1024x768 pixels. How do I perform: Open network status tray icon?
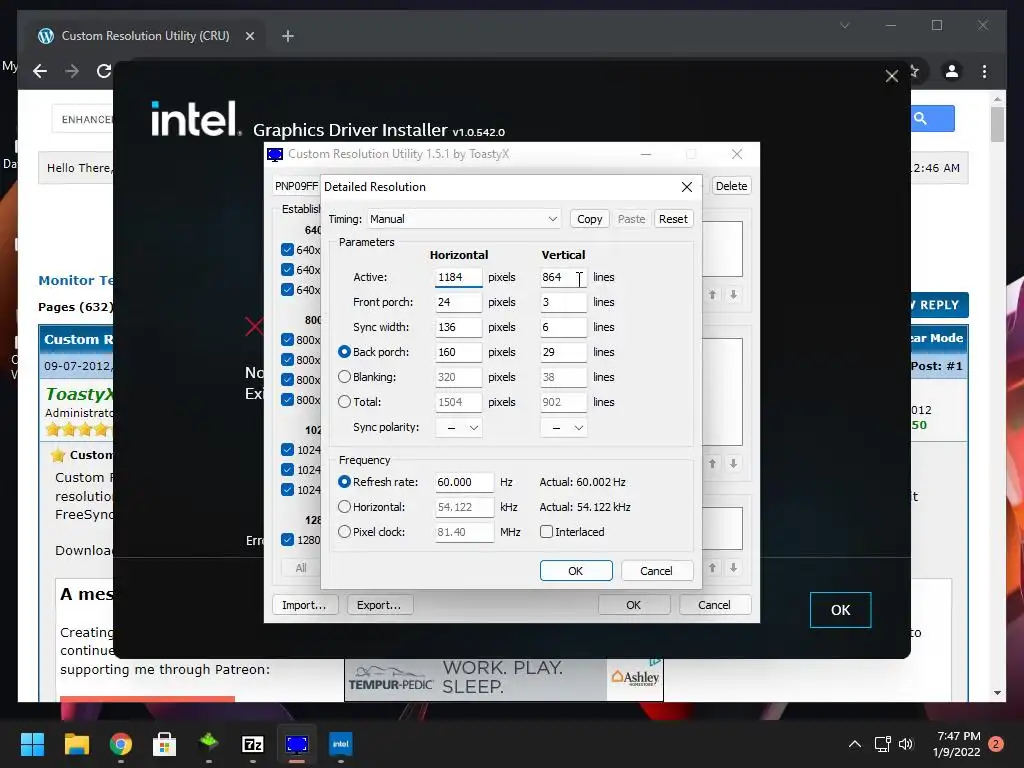click(x=882, y=744)
